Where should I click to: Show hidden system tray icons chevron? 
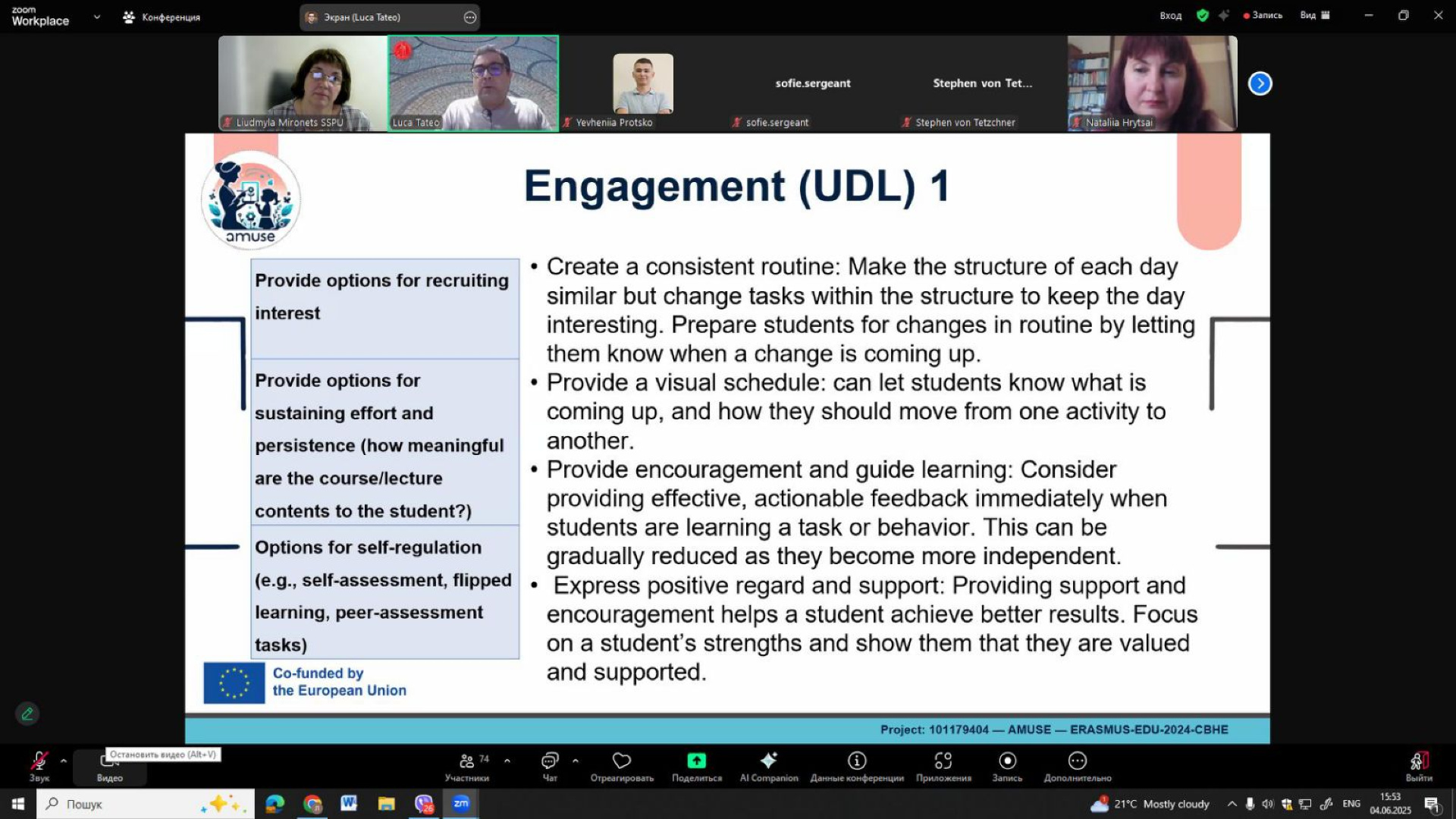[x=1232, y=804]
